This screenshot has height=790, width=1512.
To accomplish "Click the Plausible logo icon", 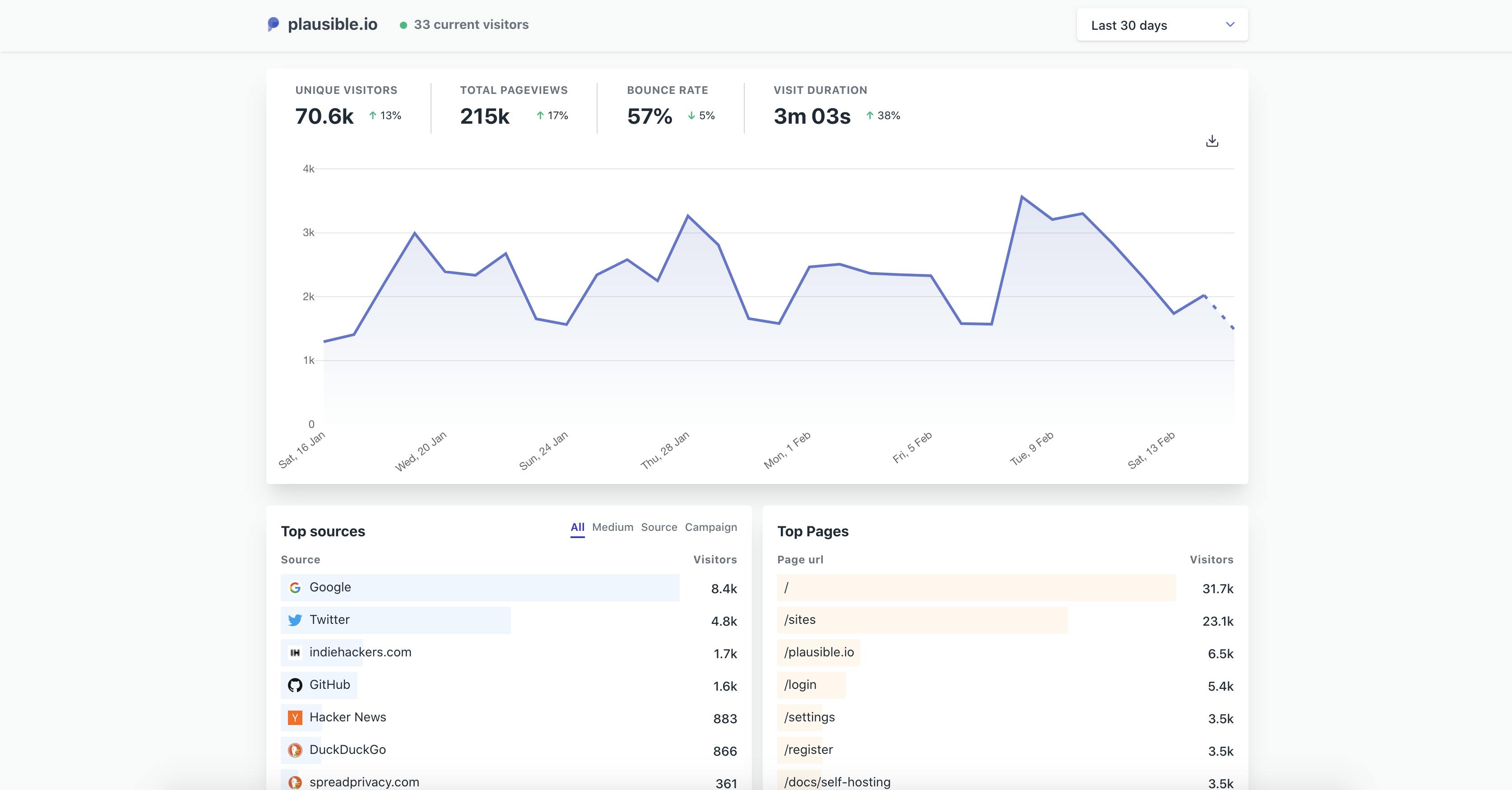I will click(x=273, y=24).
